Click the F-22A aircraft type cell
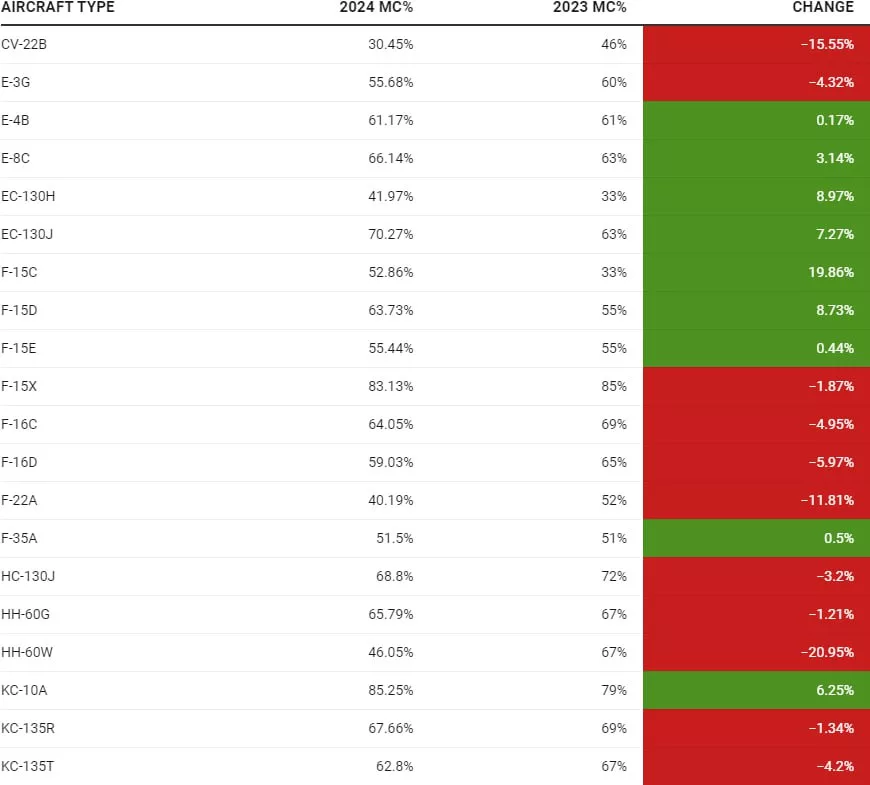Image resolution: width=870 pixels, height=785 pixels. (19, 500)
